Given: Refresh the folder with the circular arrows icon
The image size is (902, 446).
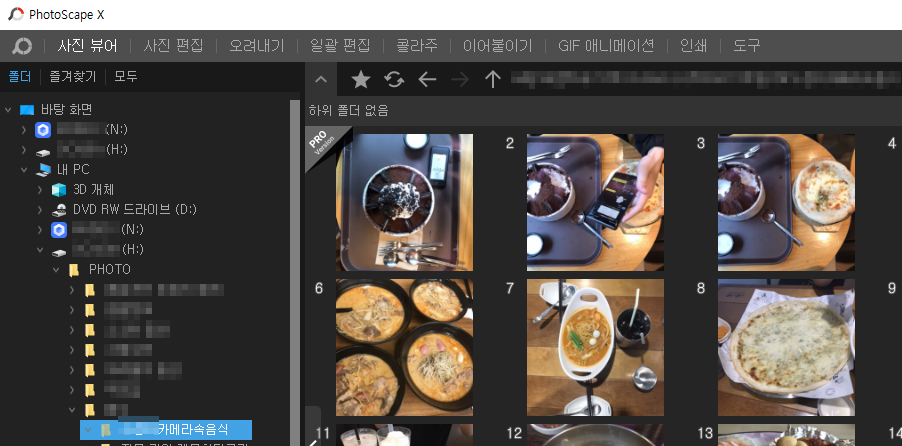Looking at the screenshot, I should pos(394,79).
